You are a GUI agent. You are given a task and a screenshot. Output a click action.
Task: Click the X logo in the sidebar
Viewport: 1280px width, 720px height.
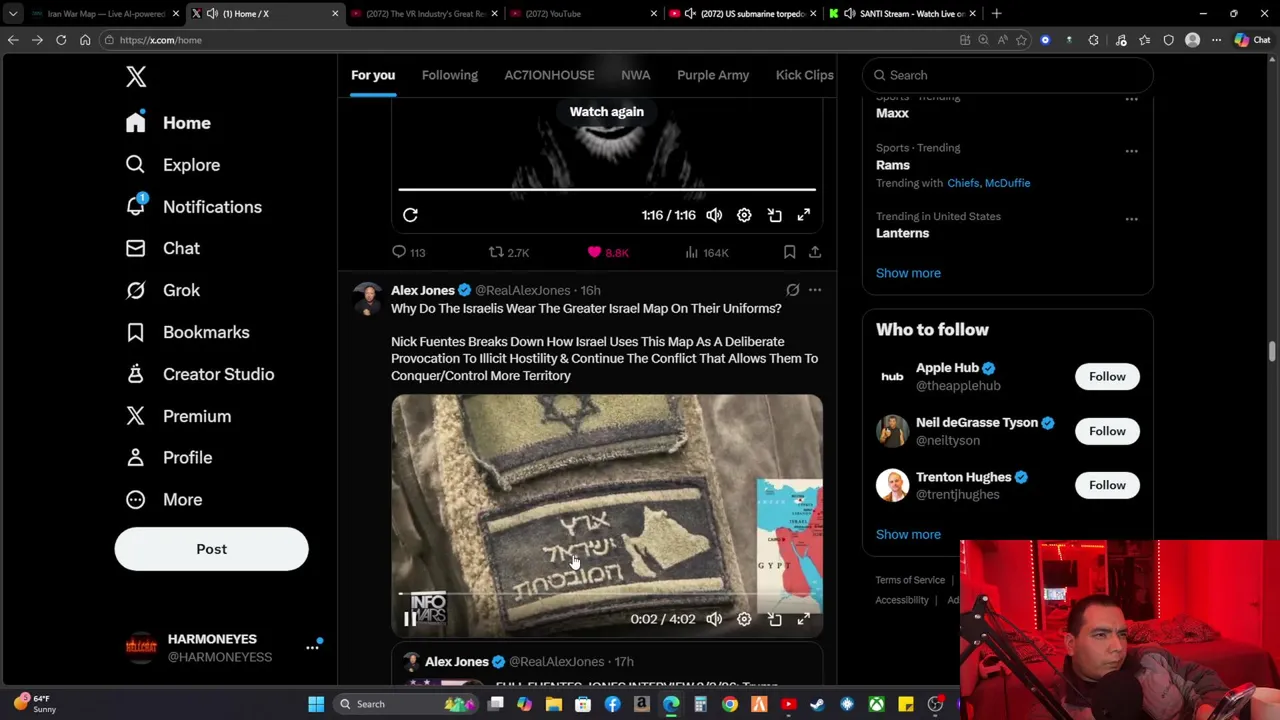pos(136,76)
